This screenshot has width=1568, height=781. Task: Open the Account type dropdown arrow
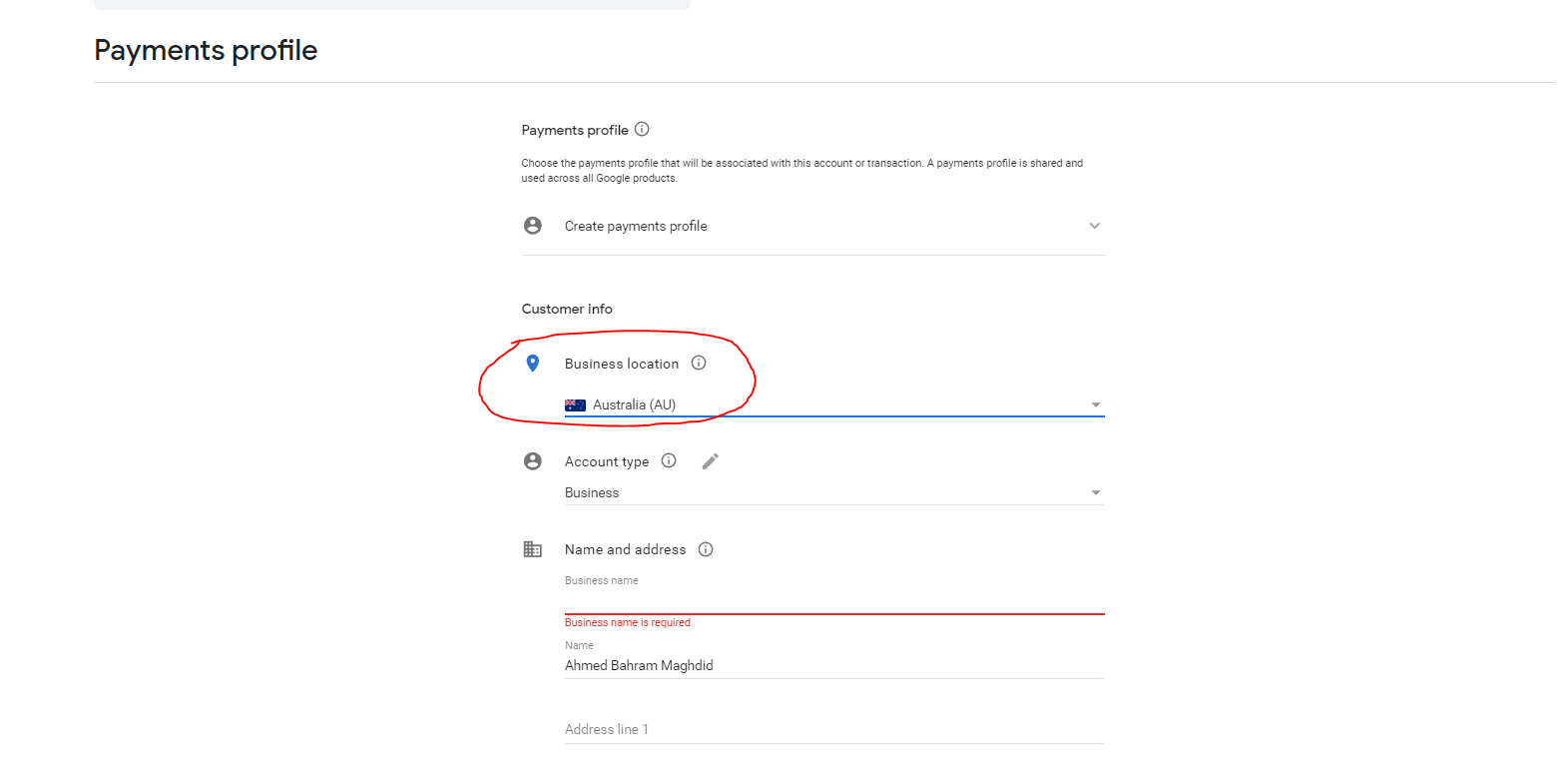(x=1095, y=493)
